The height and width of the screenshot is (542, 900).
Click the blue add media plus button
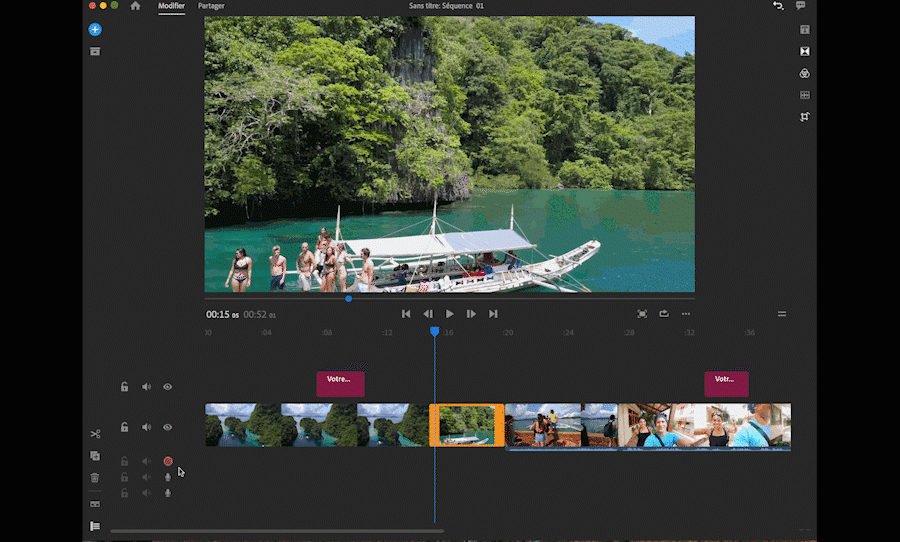point(95,30)
